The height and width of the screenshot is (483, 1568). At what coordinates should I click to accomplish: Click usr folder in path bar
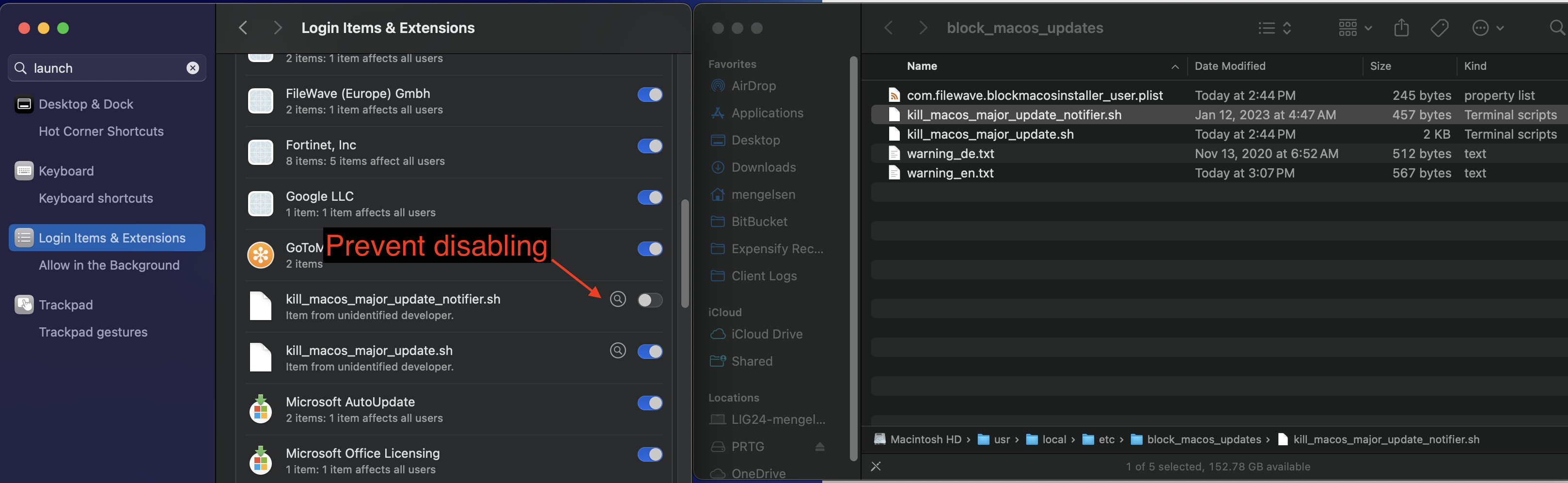click(x=993, y=440)
